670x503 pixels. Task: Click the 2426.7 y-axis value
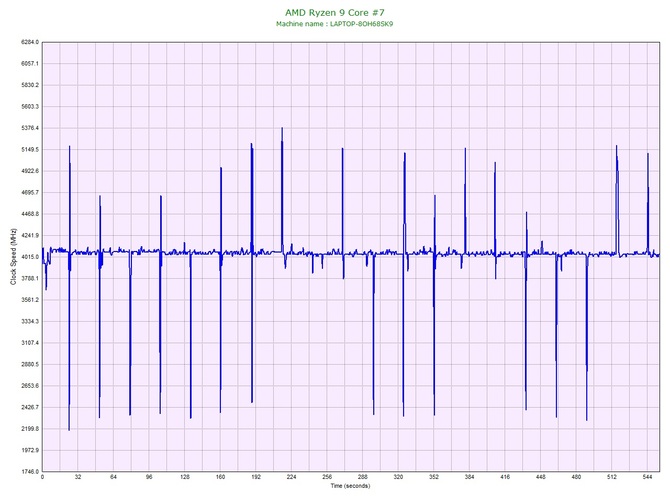pos(29,407)
